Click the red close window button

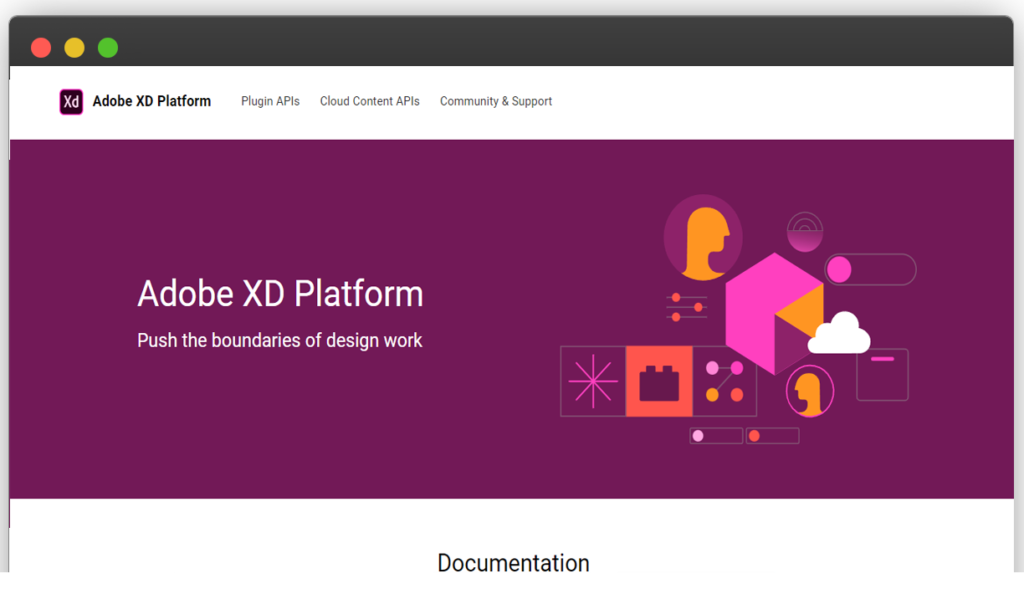point(41,48)
